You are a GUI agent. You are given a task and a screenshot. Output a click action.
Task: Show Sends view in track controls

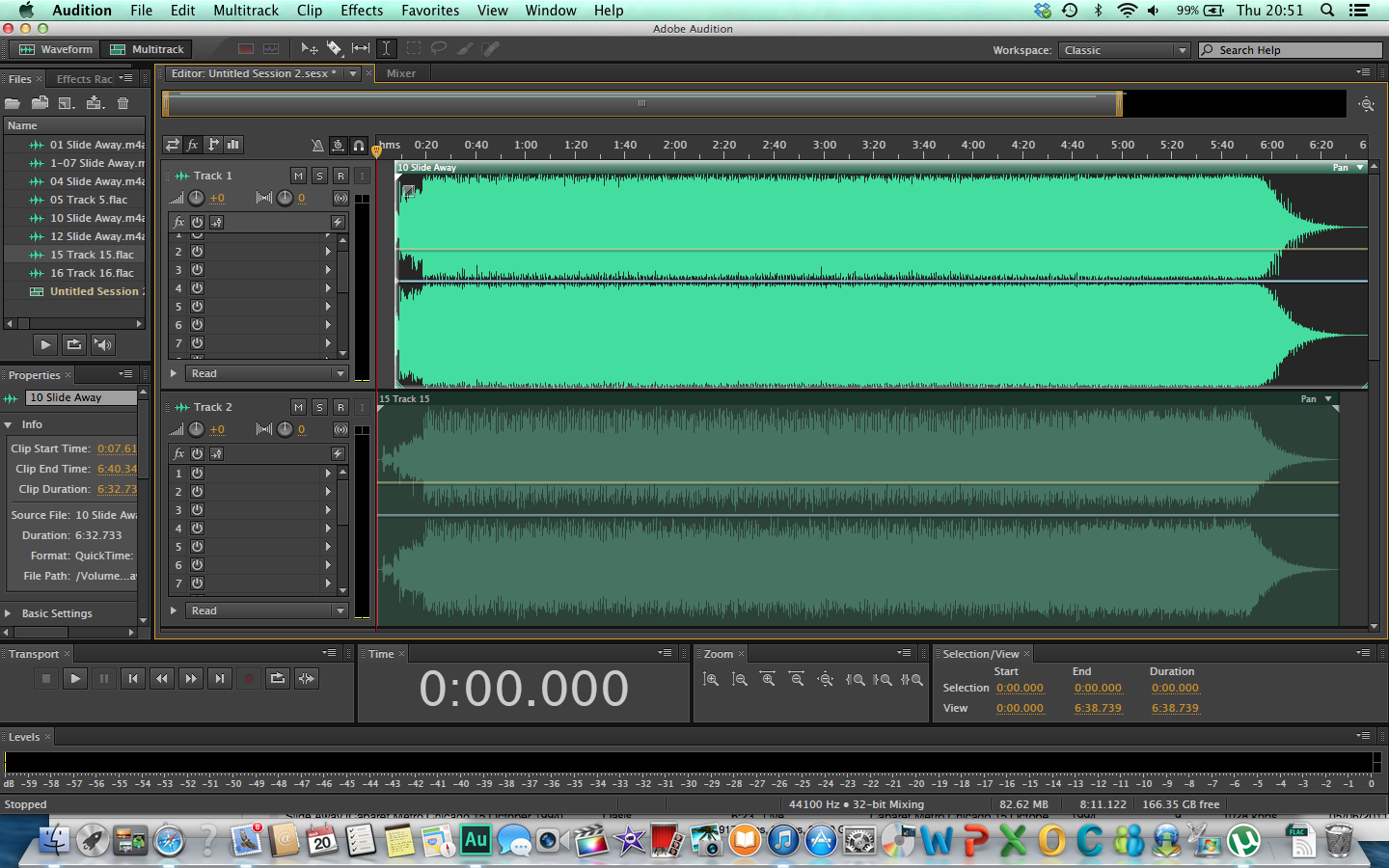[x=213, y=145]
